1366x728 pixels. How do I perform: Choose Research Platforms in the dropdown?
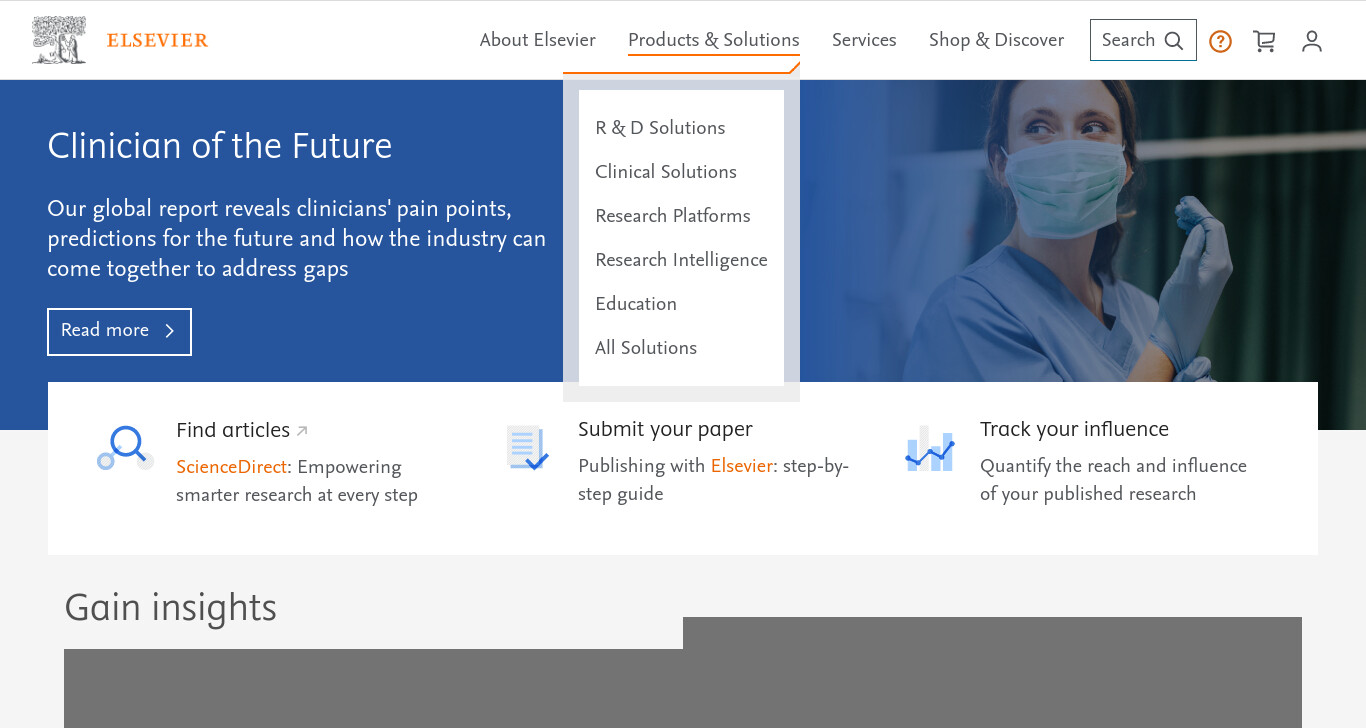[673, 216]
